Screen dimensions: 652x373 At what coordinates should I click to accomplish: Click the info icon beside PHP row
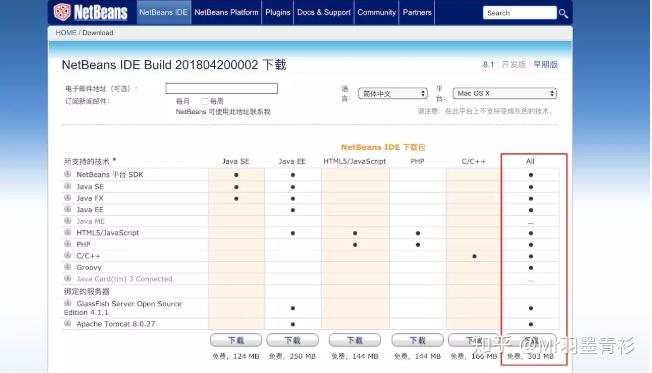68,244
